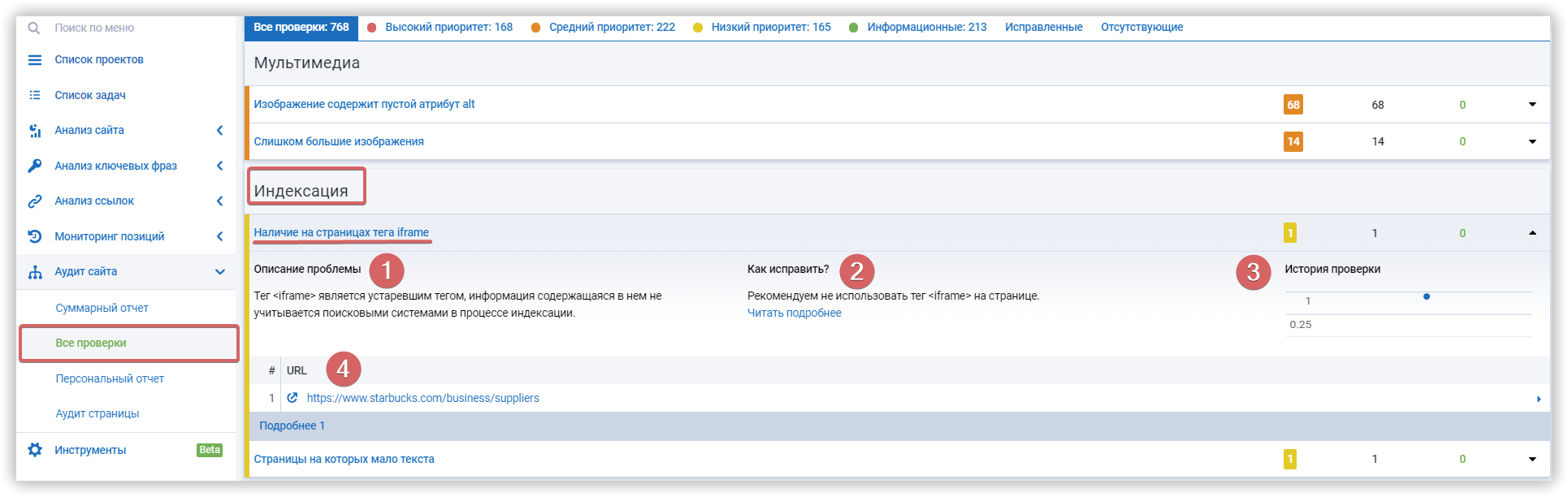This screenshot has width=1568, height=497.
Task: Click the chain link icon beside Анализ ссылок
Action: pyautogui.click(x=35, y=201)
